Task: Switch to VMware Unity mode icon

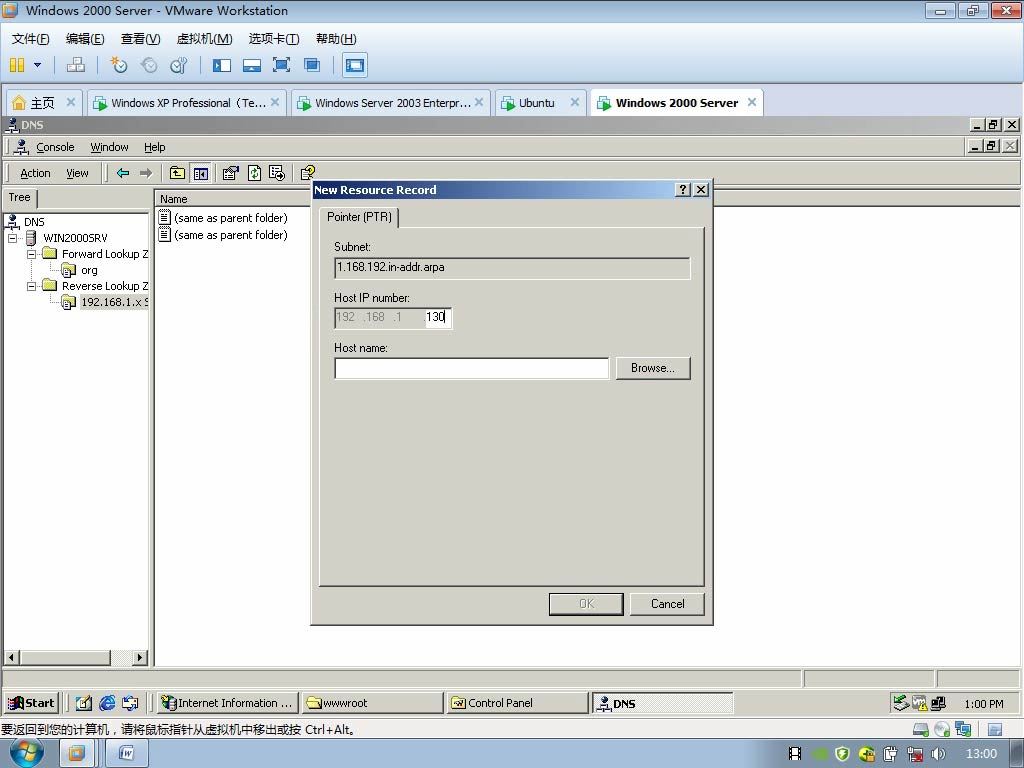Action: pyautogui.click(x=312, y=65)
